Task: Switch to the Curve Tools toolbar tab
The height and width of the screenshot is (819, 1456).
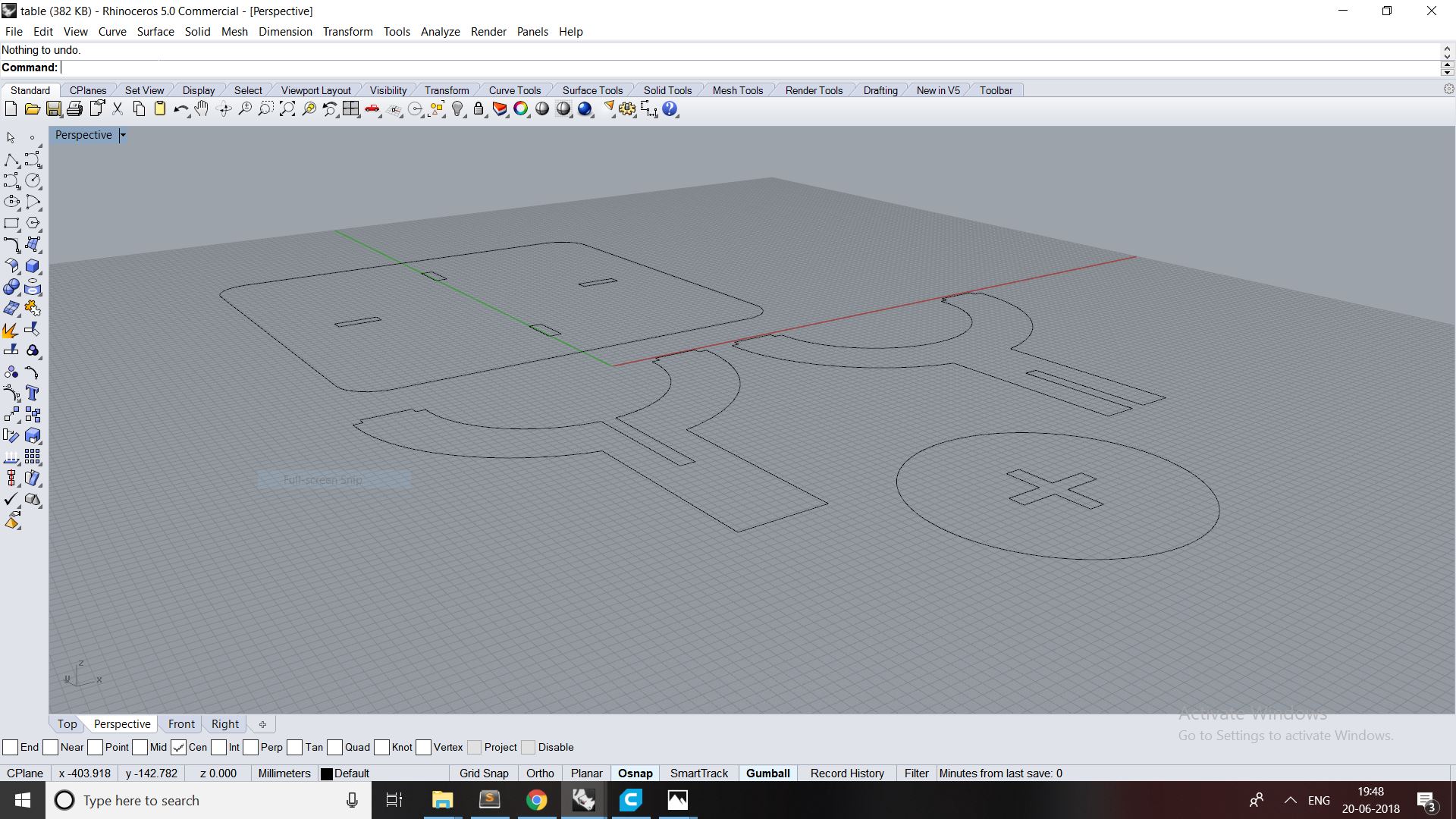Action: coord(515,90)
